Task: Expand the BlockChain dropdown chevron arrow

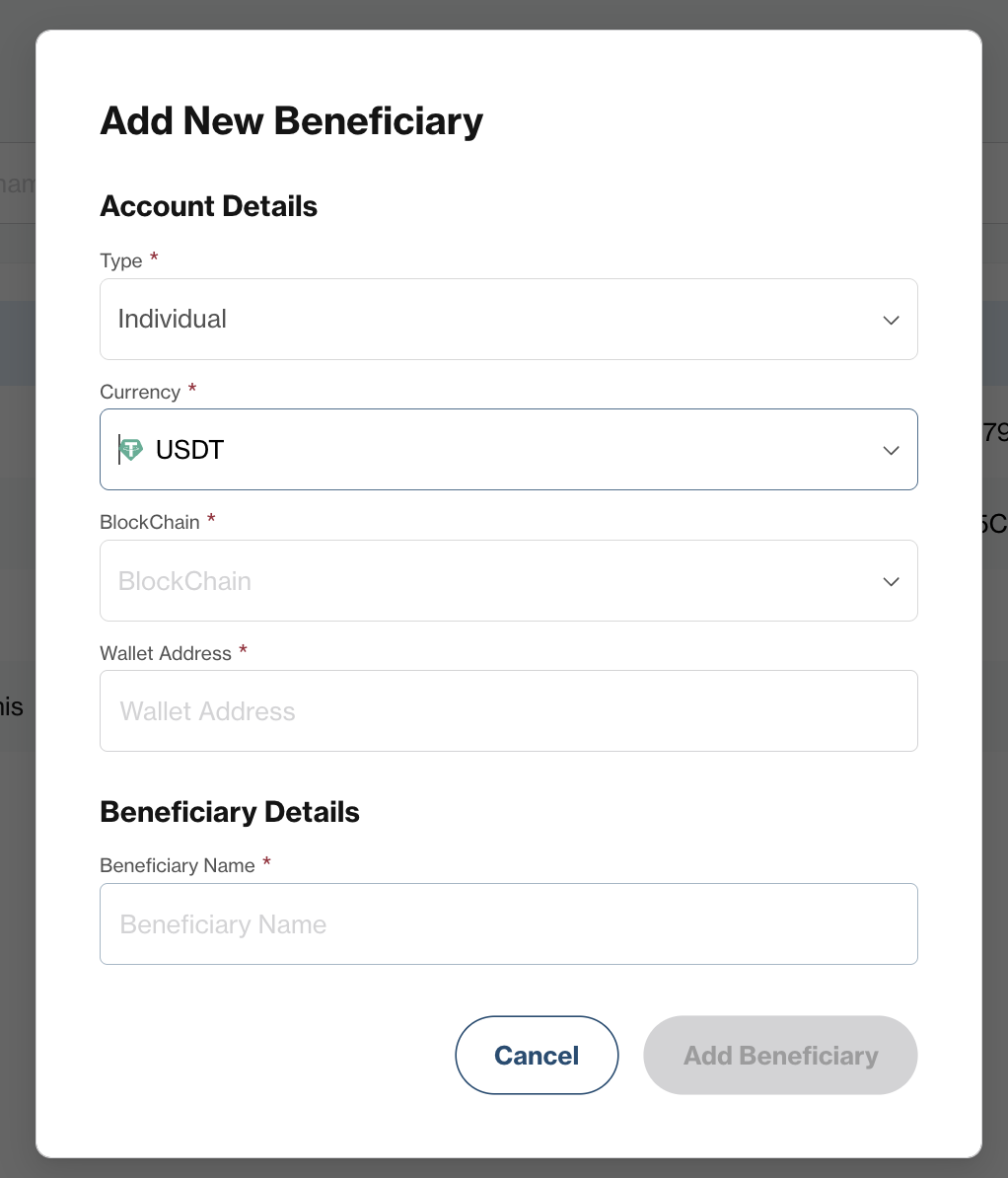Action: click(891, 581)
